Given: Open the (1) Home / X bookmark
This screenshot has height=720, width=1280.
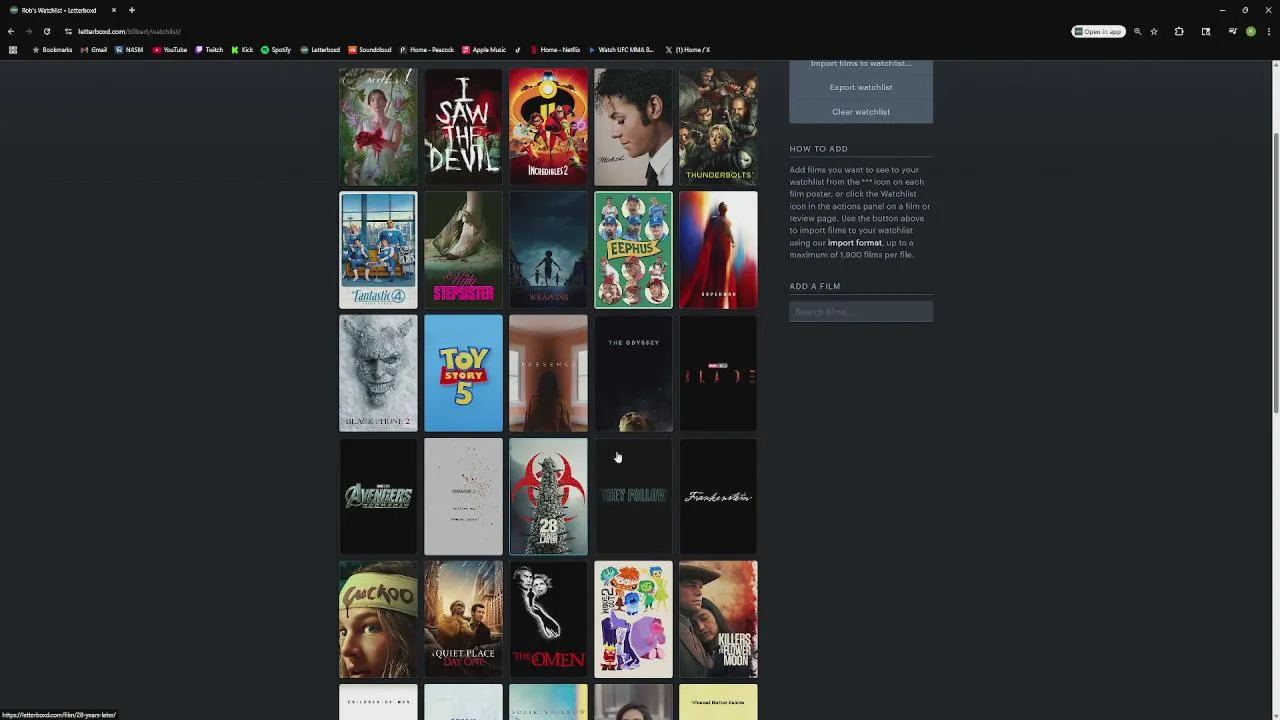Looking at the screenshot, I should click(x=687, y=50).
